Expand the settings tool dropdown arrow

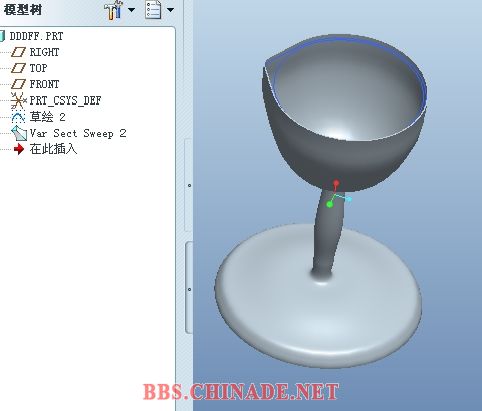[x=131, y=10]
